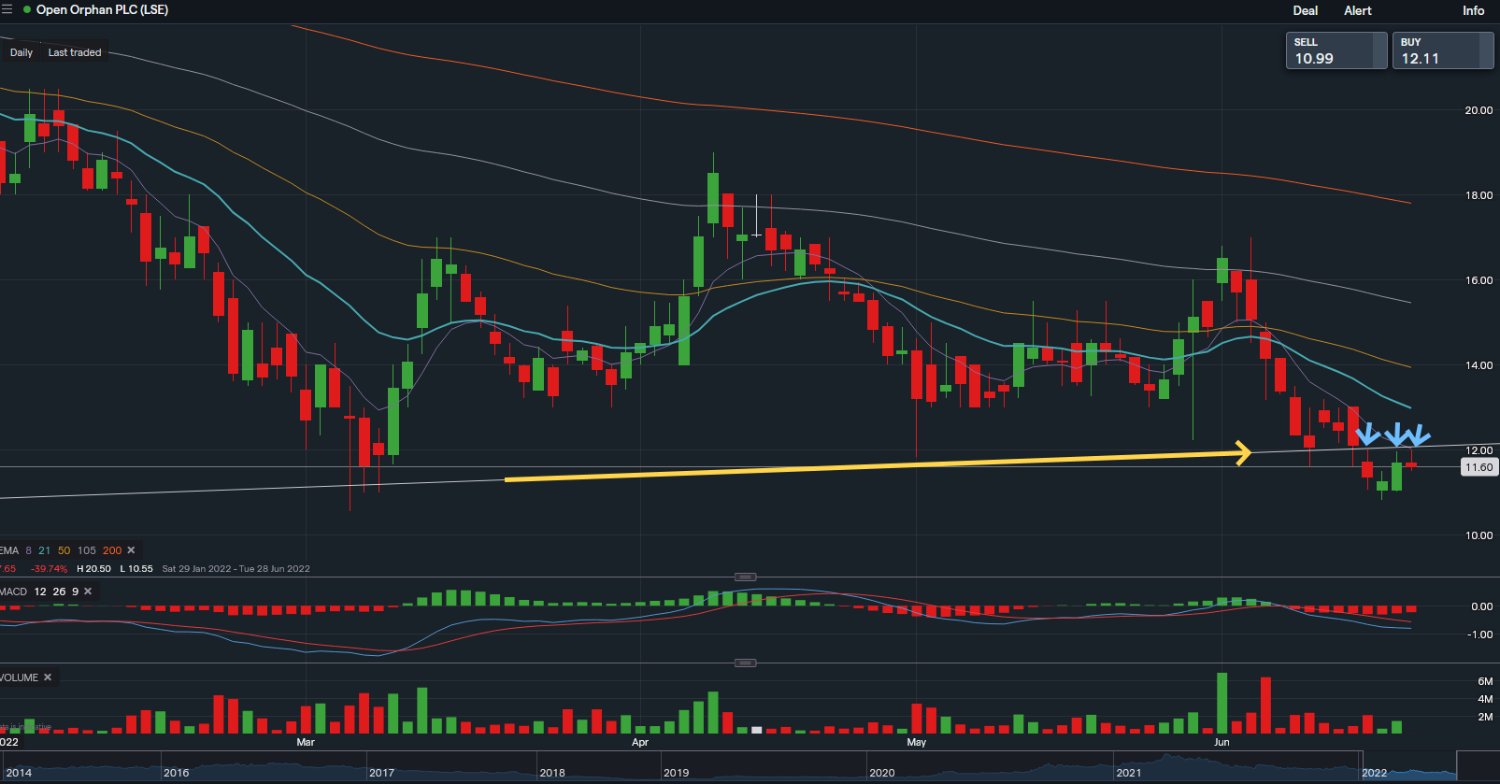Click the Jun label on the date axis

[1223, 742]
